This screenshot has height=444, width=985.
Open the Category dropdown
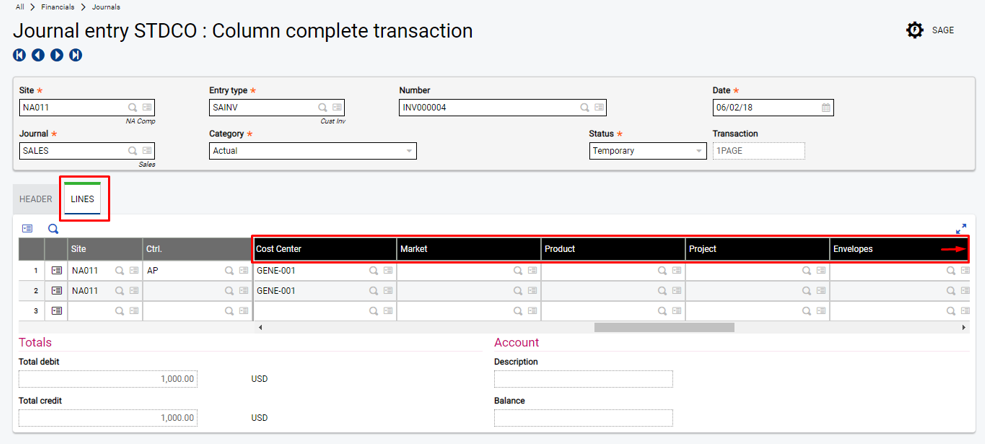pyautogui.click(x=312, y=151)
